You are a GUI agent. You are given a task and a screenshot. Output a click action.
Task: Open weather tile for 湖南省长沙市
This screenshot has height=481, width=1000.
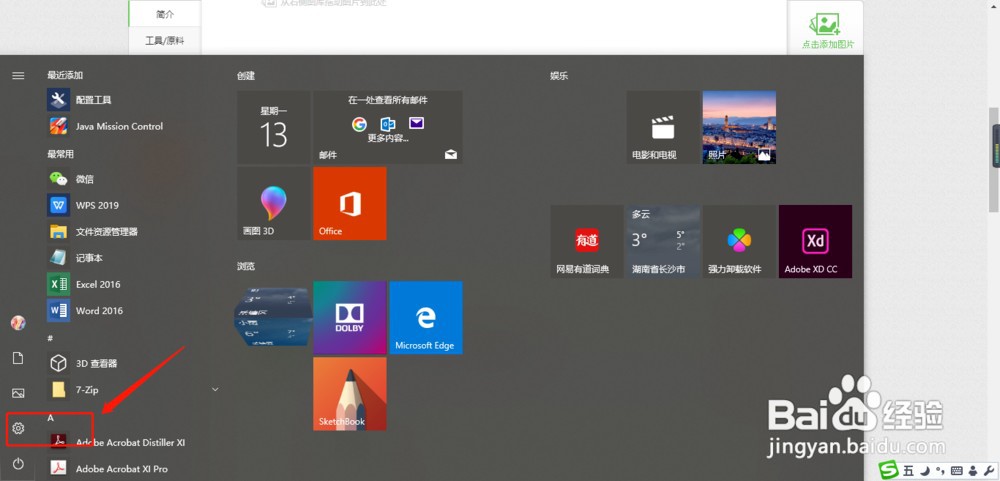coord(663,241)
